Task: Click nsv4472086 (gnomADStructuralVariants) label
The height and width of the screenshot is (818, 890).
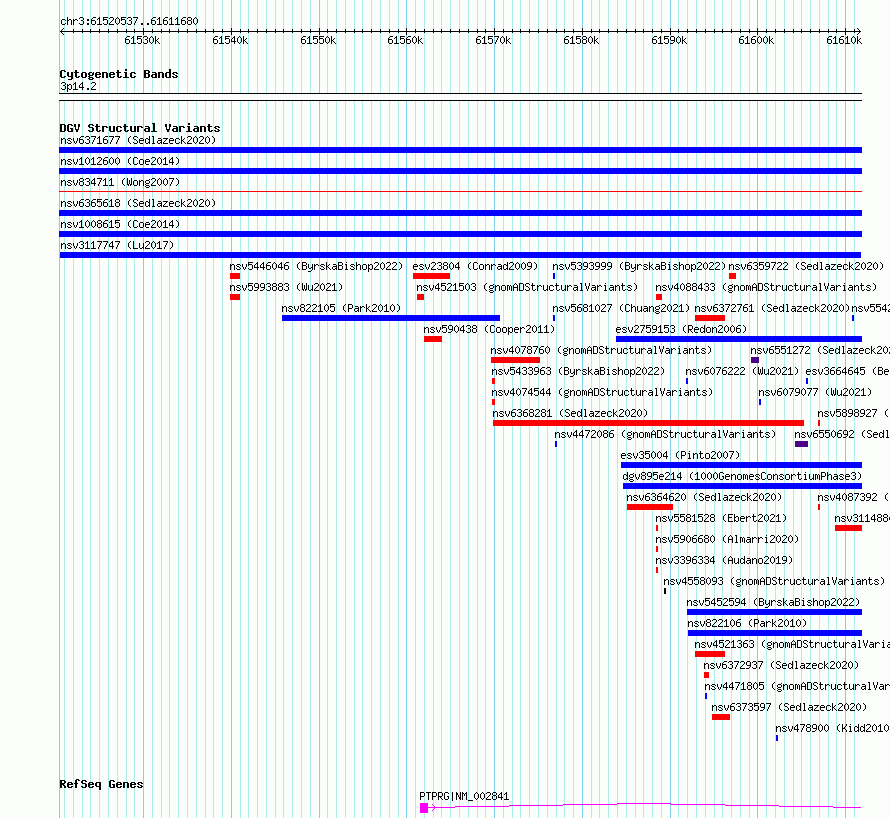Action: click(665, 434)
